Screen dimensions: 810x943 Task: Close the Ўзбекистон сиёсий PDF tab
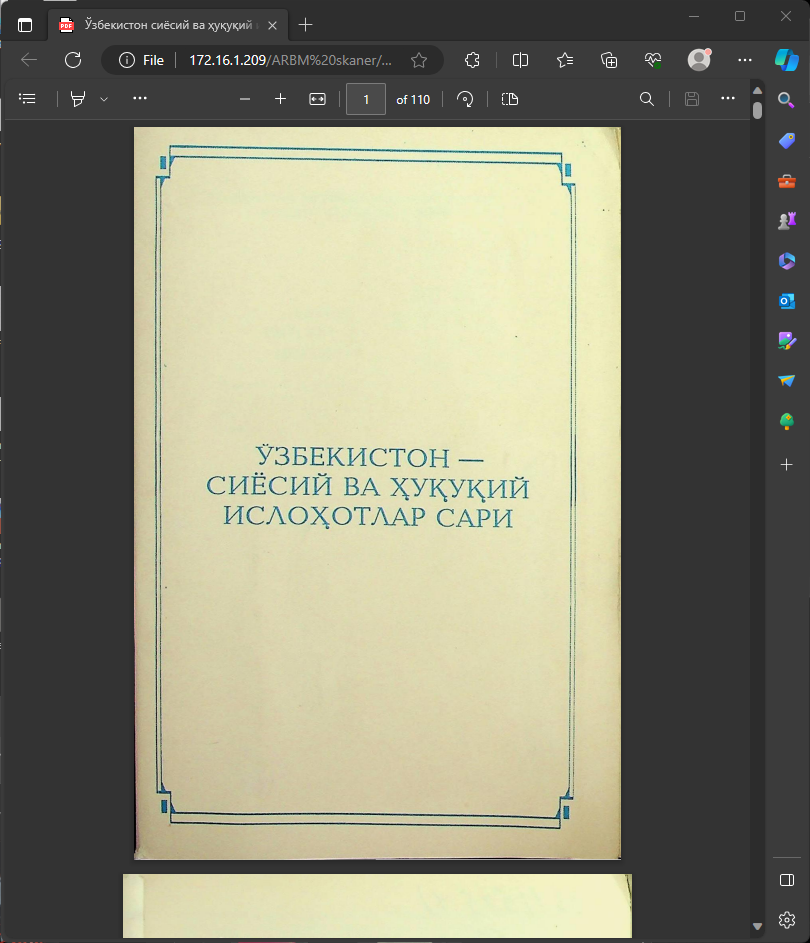[x=272, y=25]
